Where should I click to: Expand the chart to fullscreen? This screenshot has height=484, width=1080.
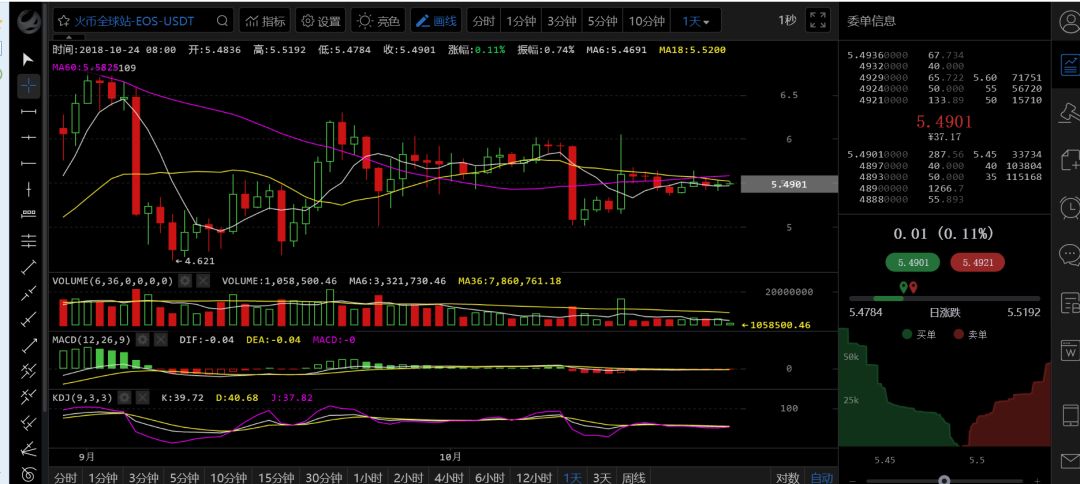coord(818,20)
